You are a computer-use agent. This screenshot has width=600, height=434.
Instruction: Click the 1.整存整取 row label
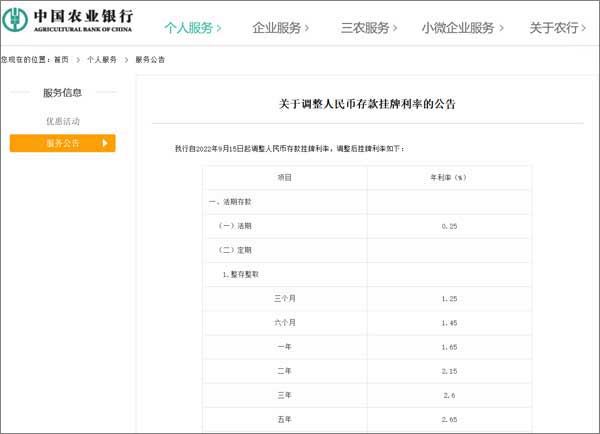(x=241, y=274)
